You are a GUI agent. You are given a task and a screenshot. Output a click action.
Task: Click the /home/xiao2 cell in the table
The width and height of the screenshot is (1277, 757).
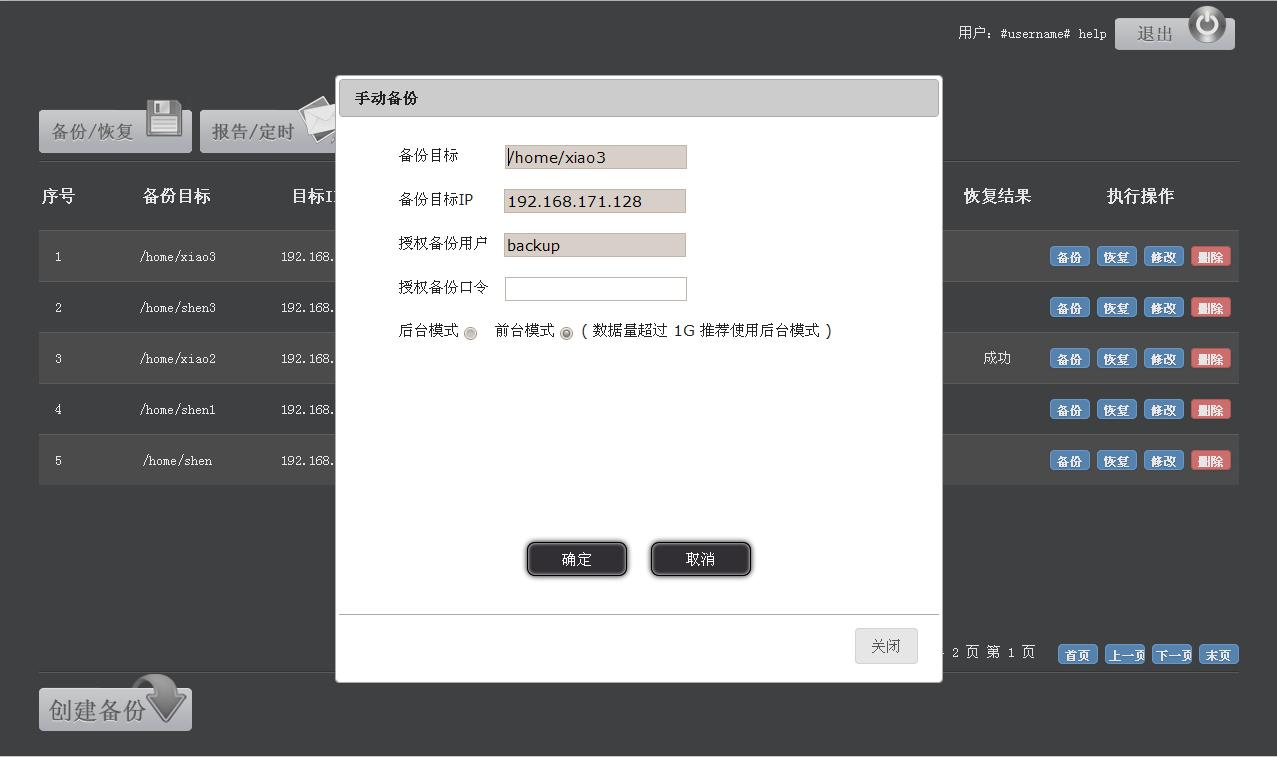pos(178,359)
